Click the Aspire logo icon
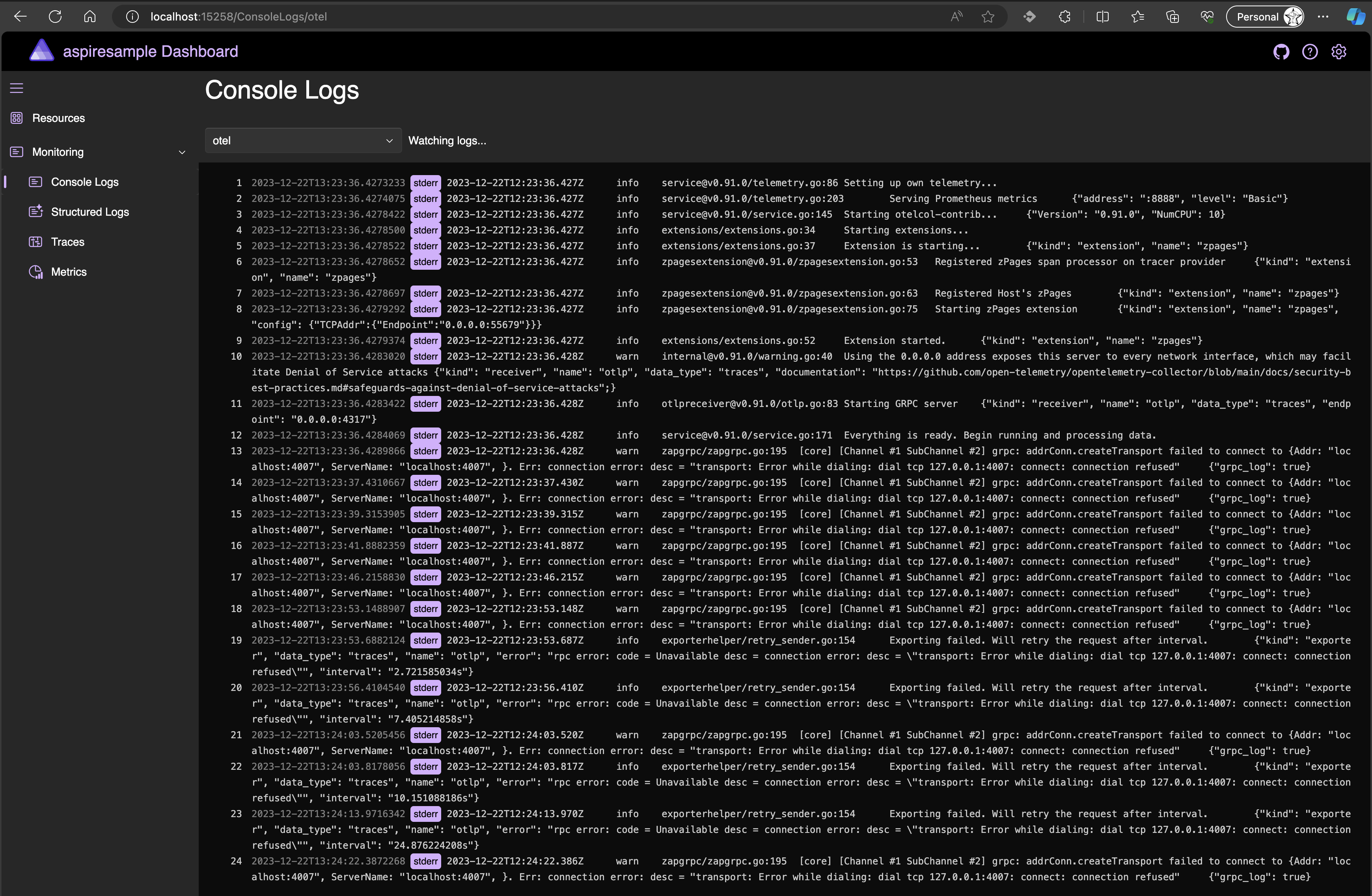 click(41, 51)
